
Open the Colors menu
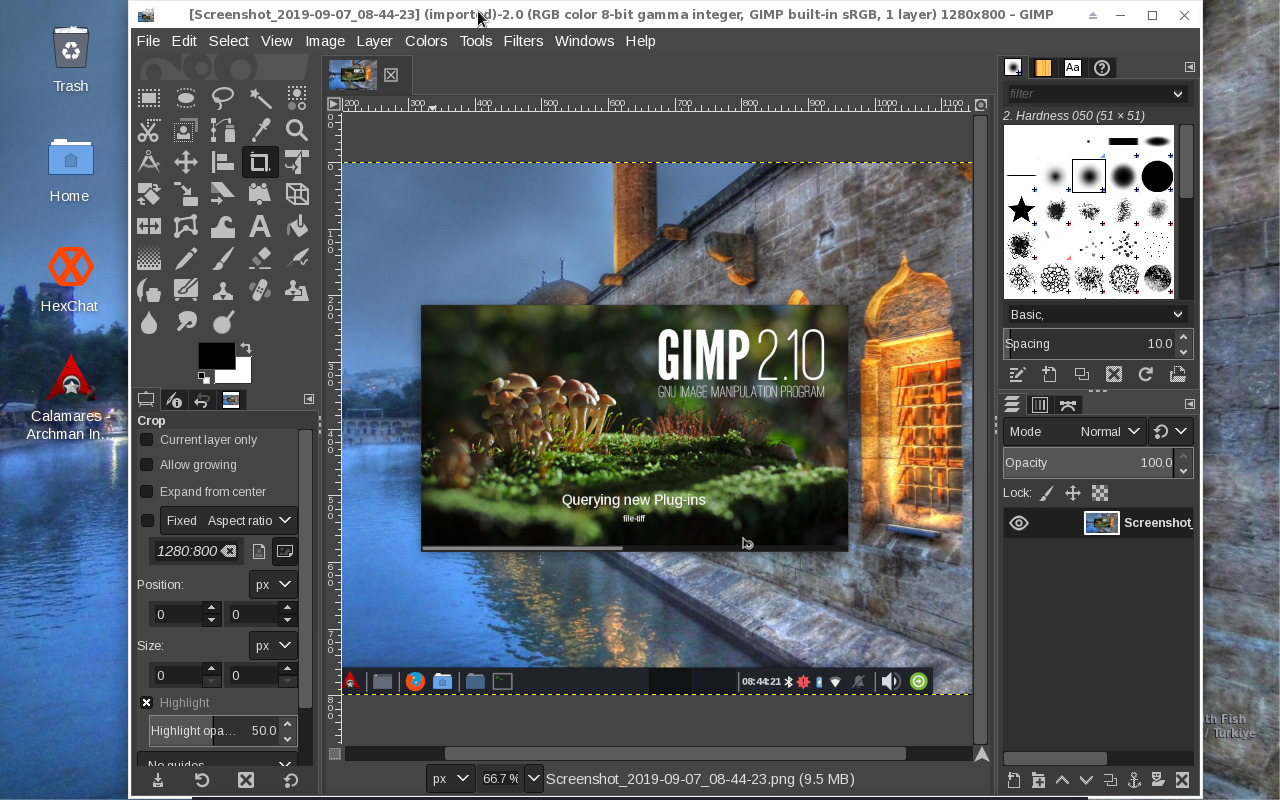coord(426,41)
